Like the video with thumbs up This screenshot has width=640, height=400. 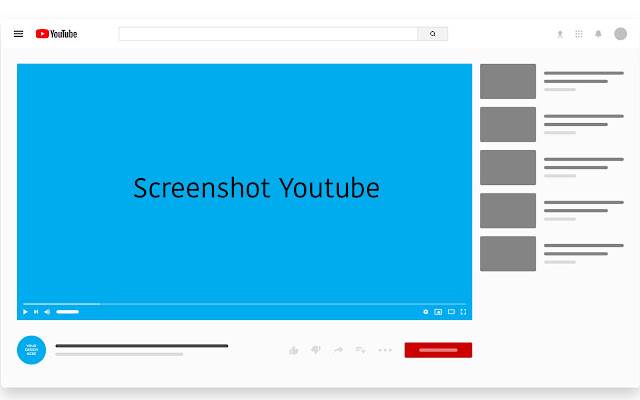294,350
